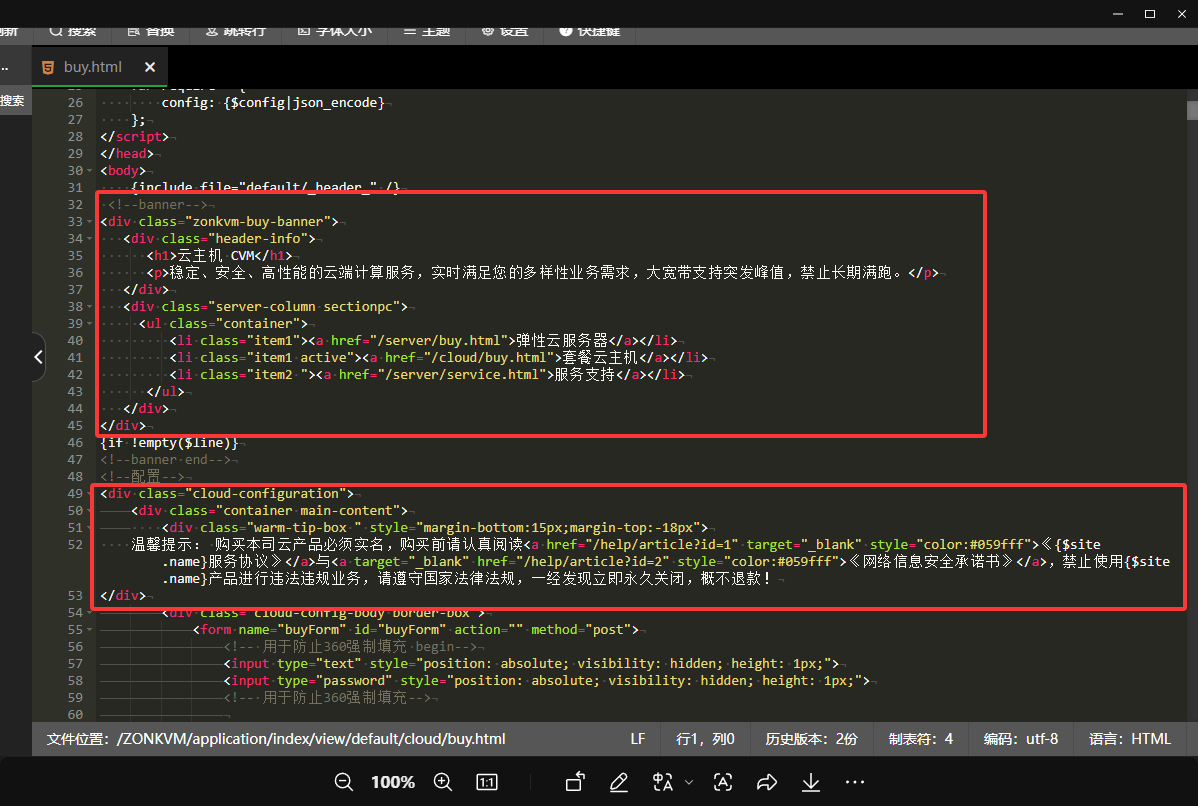Close the buy.html tab
This screenshot has width=1198, height=806.
click(x=150, y=67)
